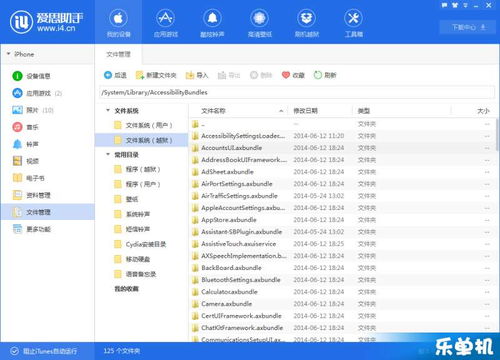Click the 导入 import button
Image resolution: width=500 pixels, height=360 pixels.
197,75
